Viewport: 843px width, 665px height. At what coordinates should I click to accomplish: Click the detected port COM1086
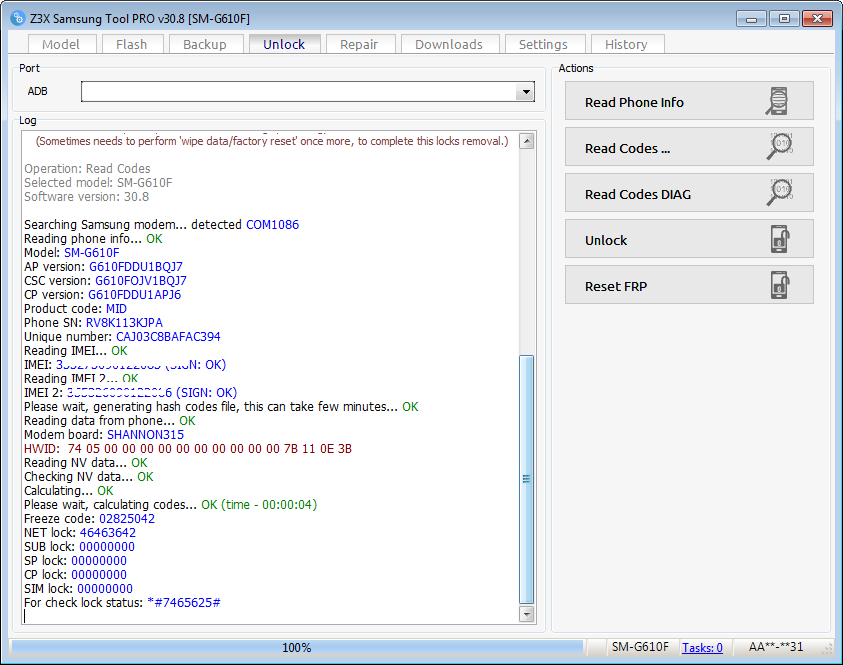[273, 225]
